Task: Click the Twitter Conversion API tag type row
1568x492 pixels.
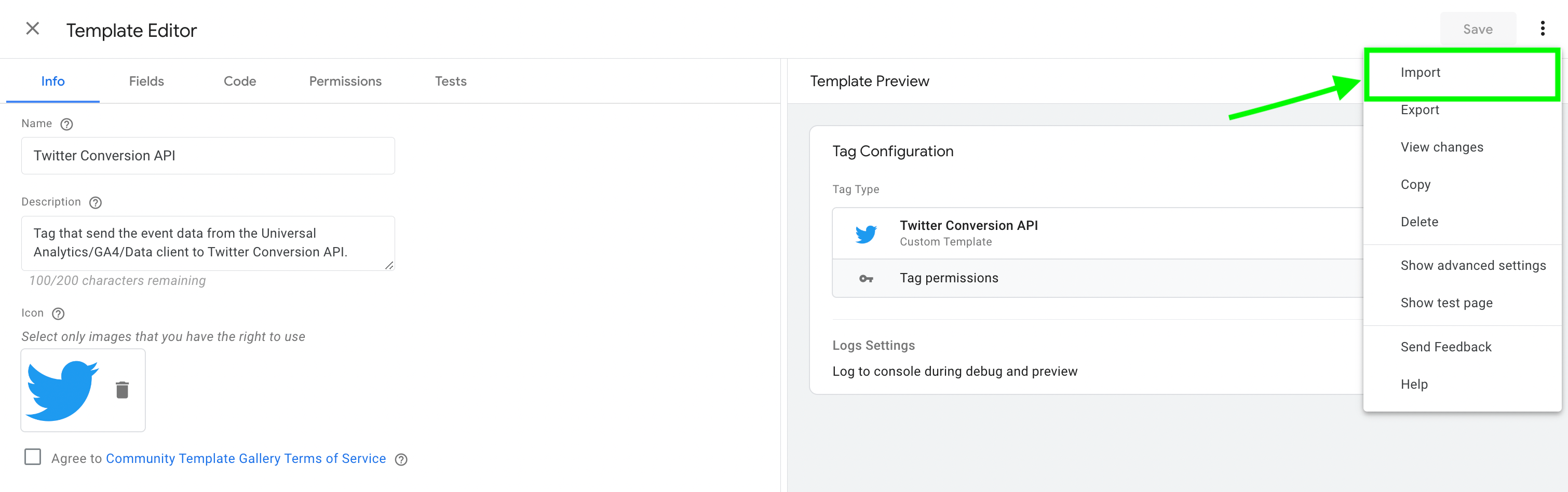Action: pos(1098,234)
